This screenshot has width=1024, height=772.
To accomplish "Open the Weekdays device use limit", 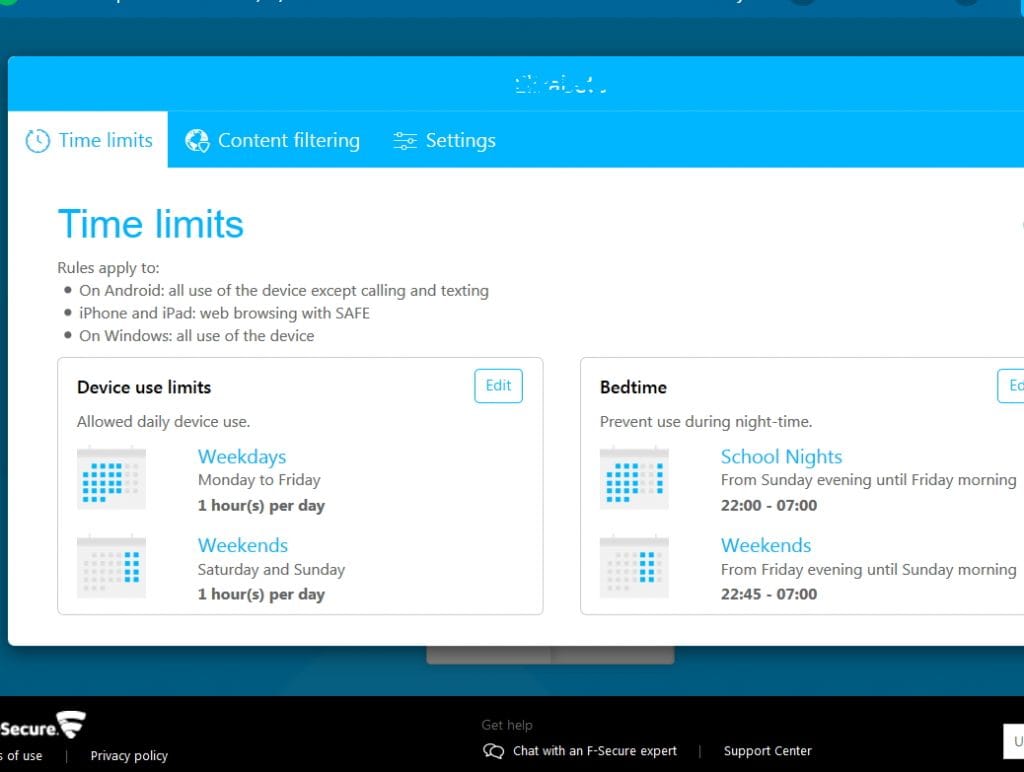I will tap(242, 457).
